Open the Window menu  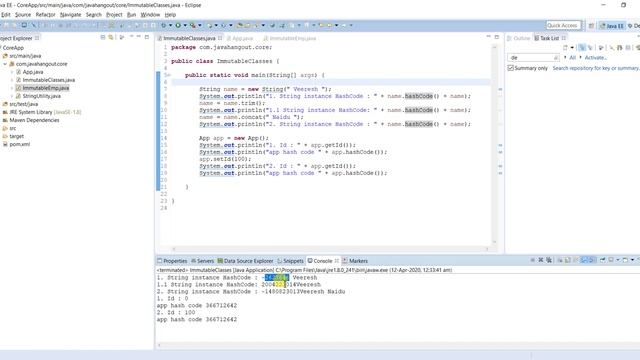pos(150,15)
